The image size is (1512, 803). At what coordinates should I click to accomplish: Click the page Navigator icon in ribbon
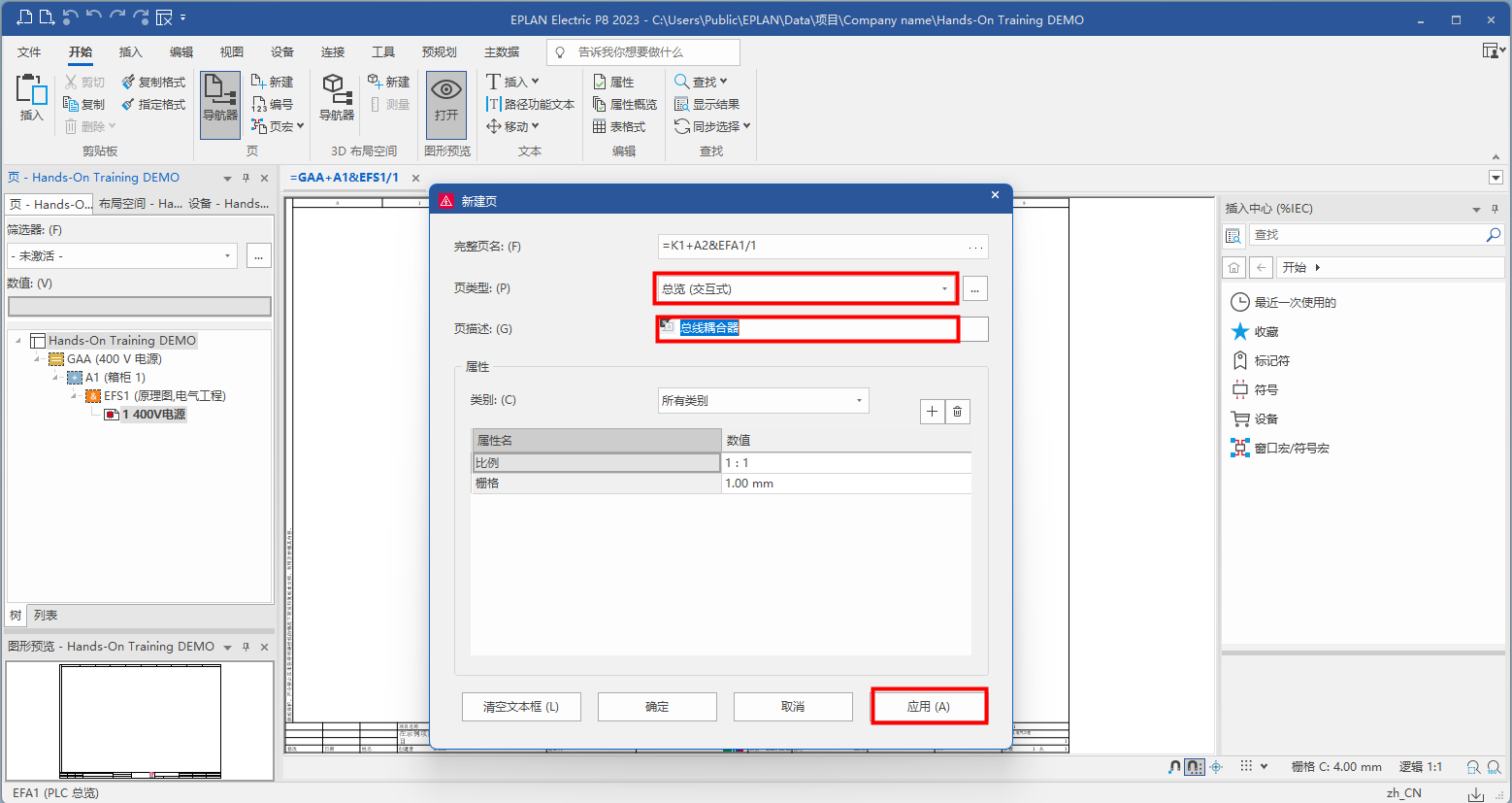tap(220, 97)
